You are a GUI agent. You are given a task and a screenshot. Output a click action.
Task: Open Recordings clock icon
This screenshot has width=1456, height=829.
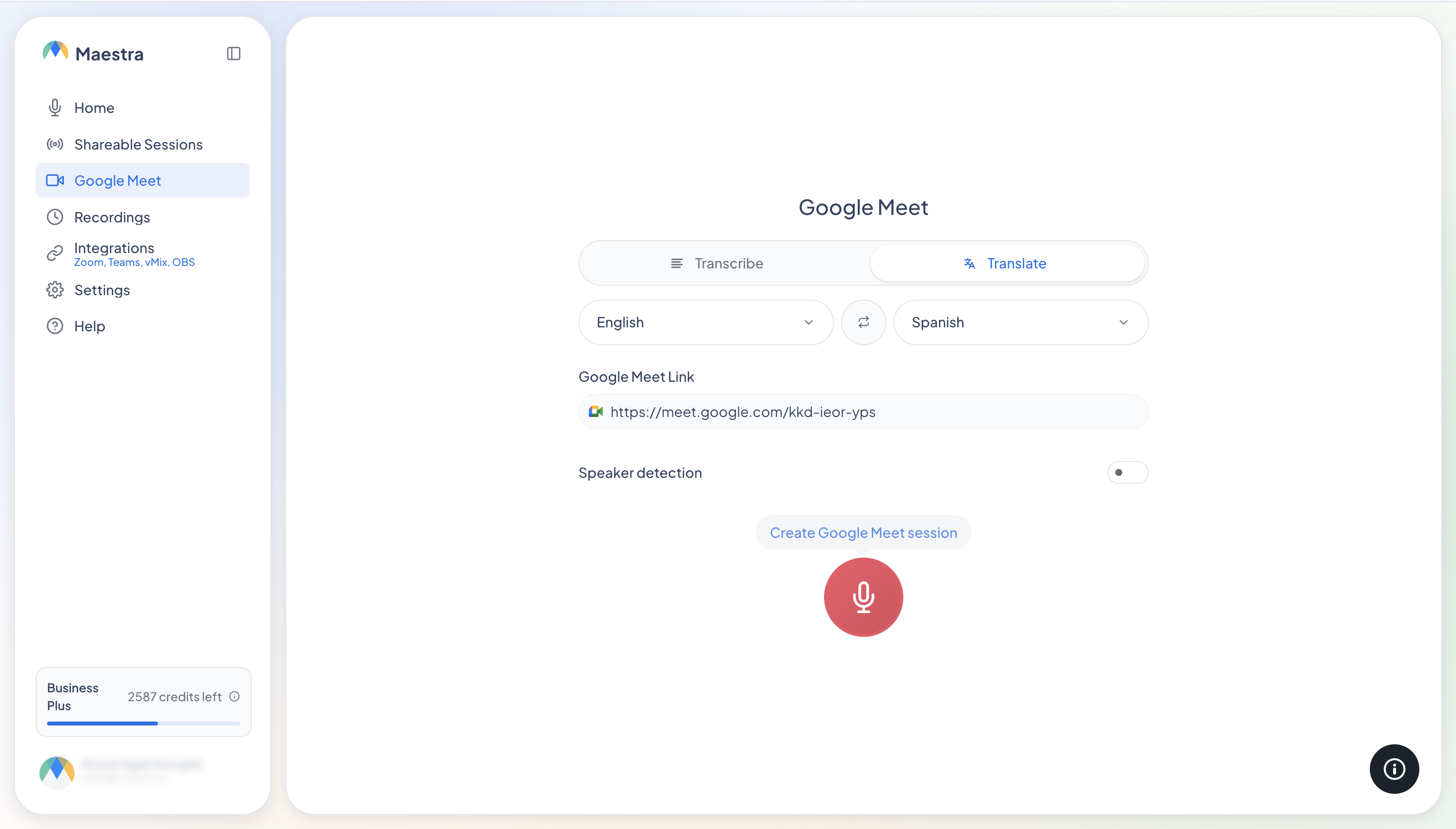click(x=54, y=217)
